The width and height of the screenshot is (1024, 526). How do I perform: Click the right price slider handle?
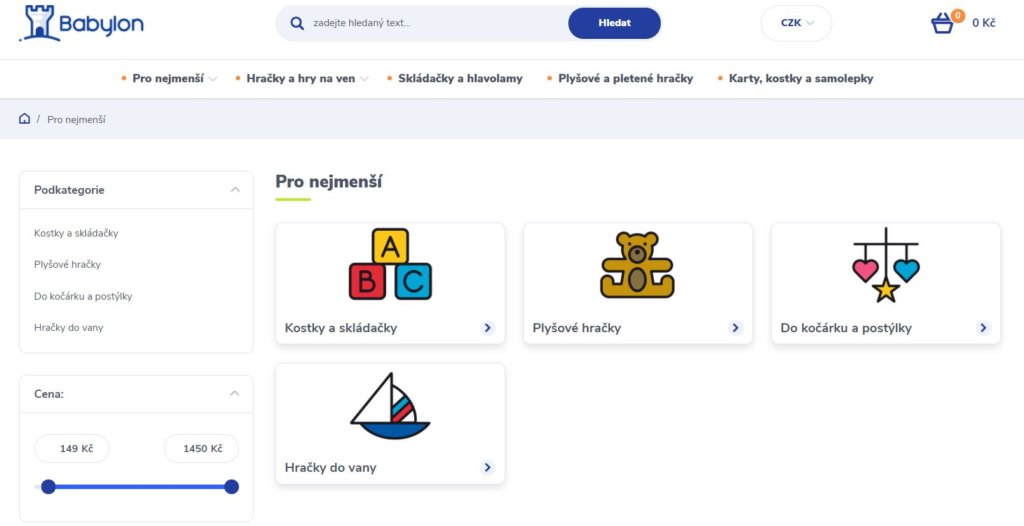coord(231,487)
